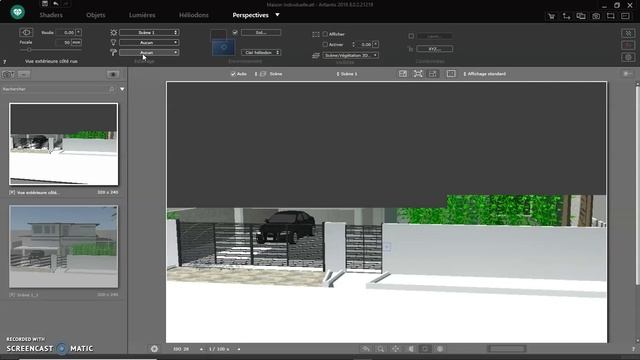Image resolution: width=640 pixels, height=360 pixels.
Task: Click the render later frame icon
Action: [x=611, y=16]
